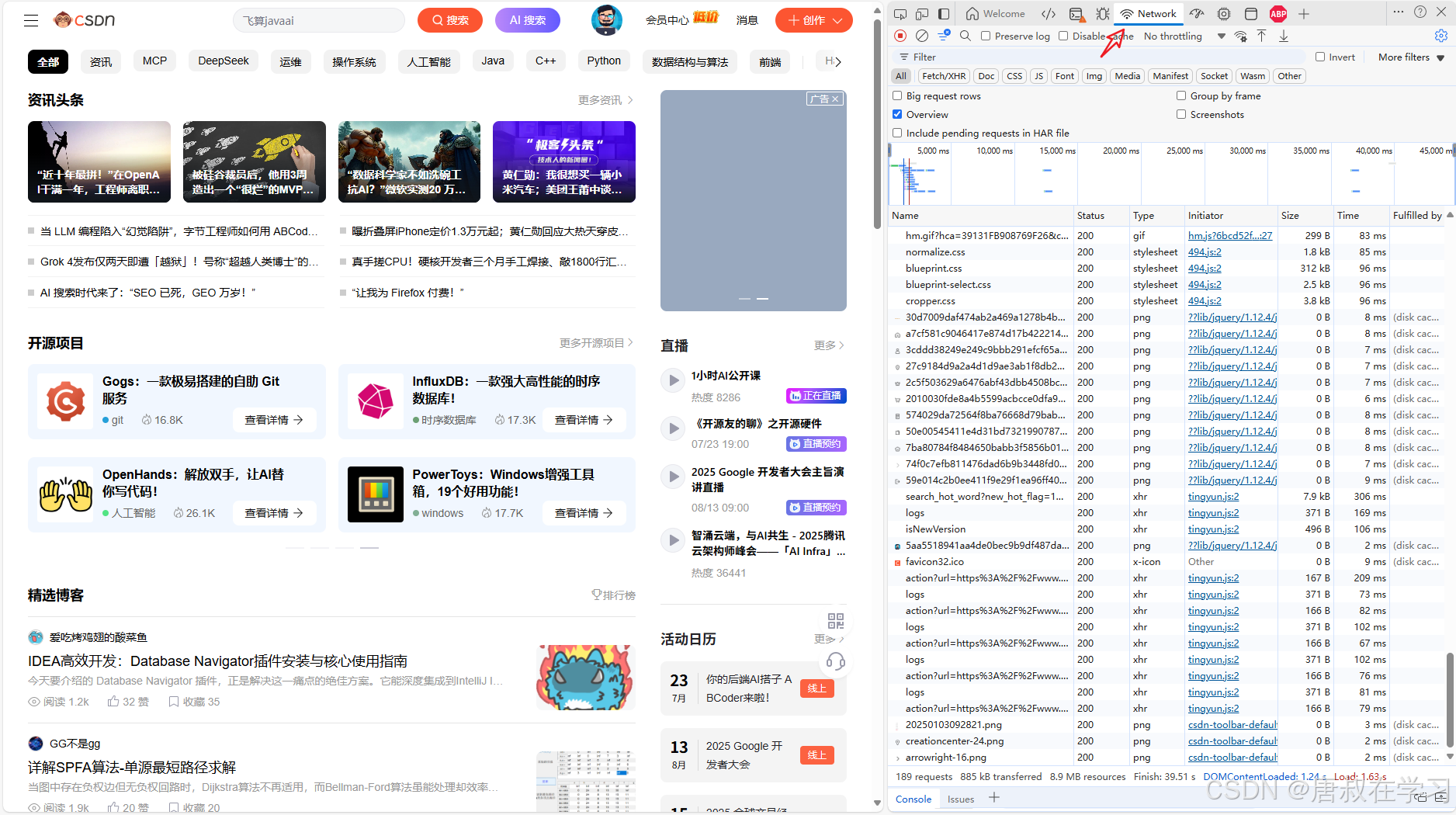1456x815 pixels.
Task: Open the Memory chip icon panel
Action: [x=1224, y=14]
